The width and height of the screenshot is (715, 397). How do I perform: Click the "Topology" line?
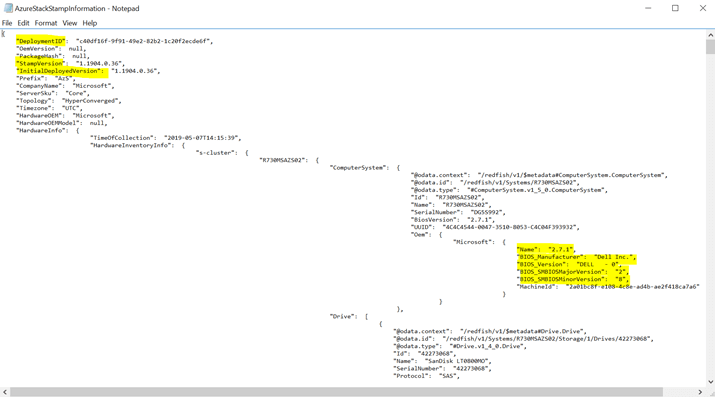click(69, 101)
